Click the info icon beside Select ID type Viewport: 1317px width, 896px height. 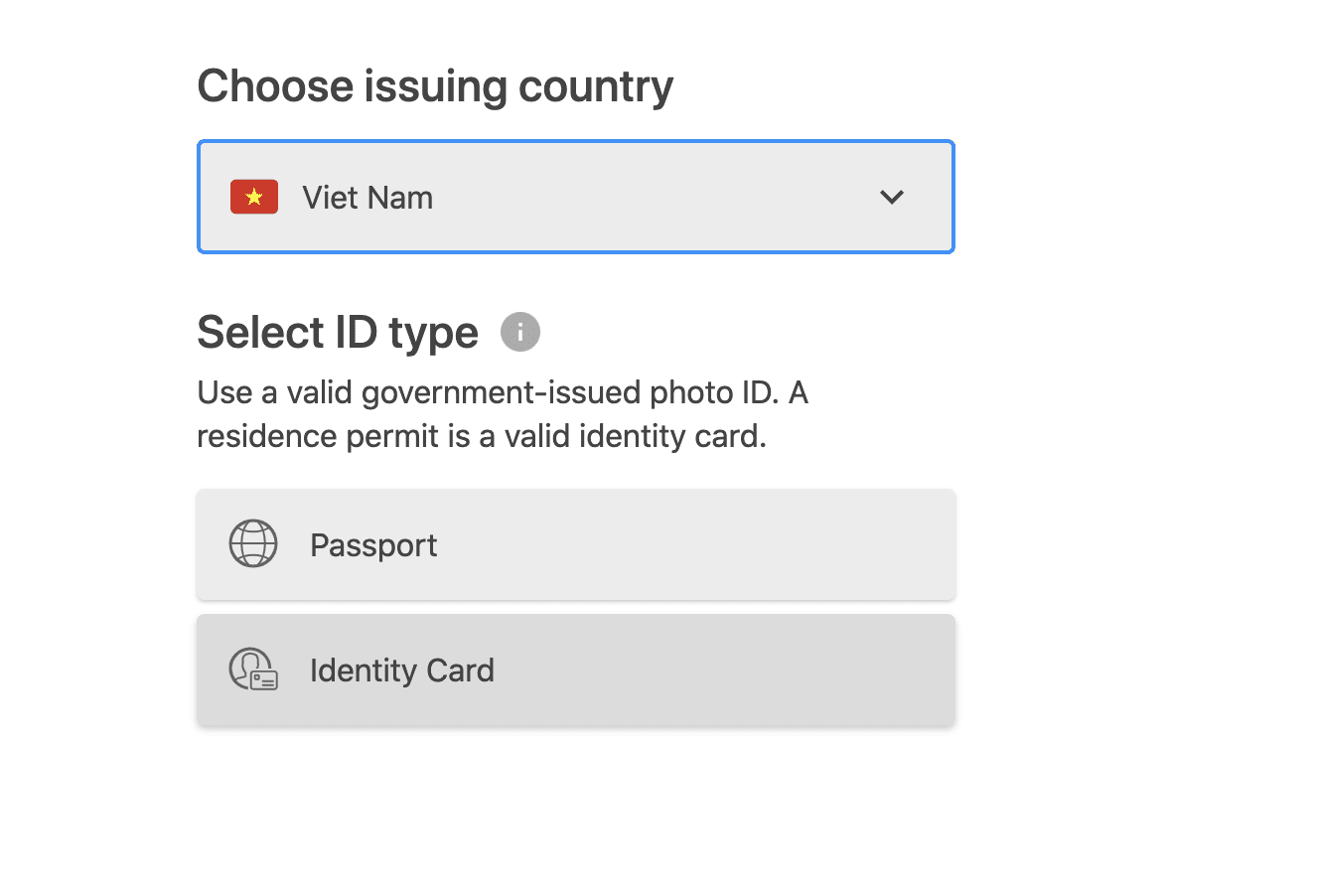tap(520, 332)
